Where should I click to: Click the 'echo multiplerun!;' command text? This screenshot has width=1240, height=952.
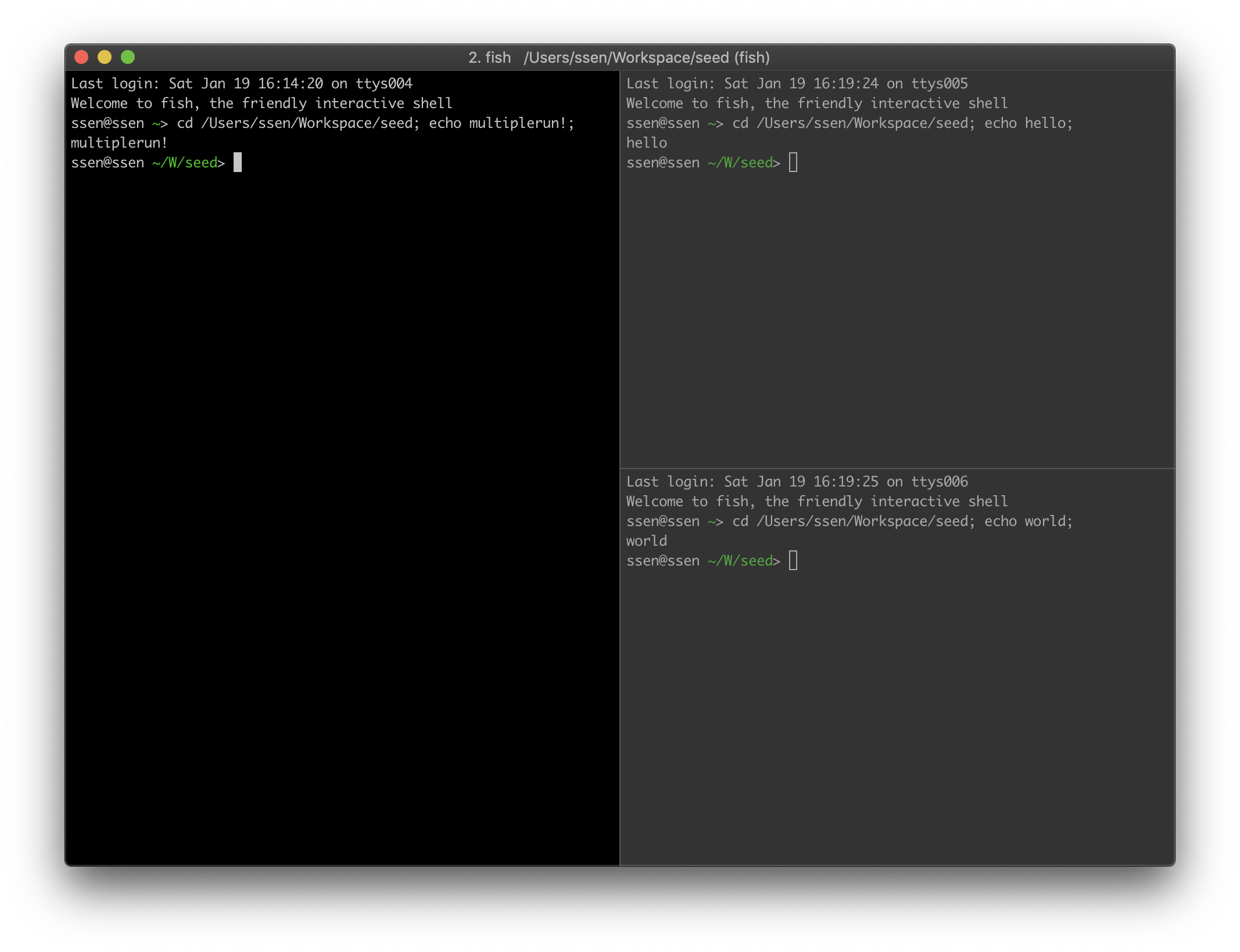point(501,123)
